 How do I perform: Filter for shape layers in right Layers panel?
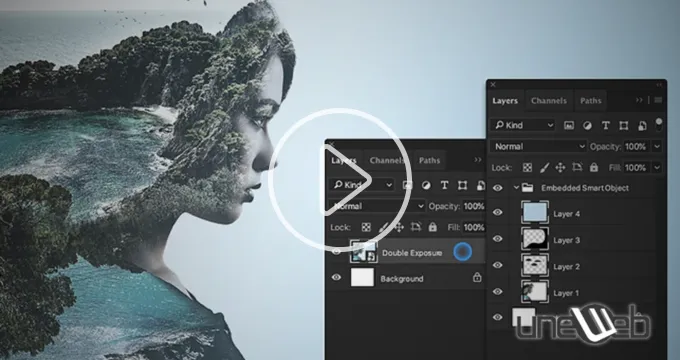[x=624, y=125]
